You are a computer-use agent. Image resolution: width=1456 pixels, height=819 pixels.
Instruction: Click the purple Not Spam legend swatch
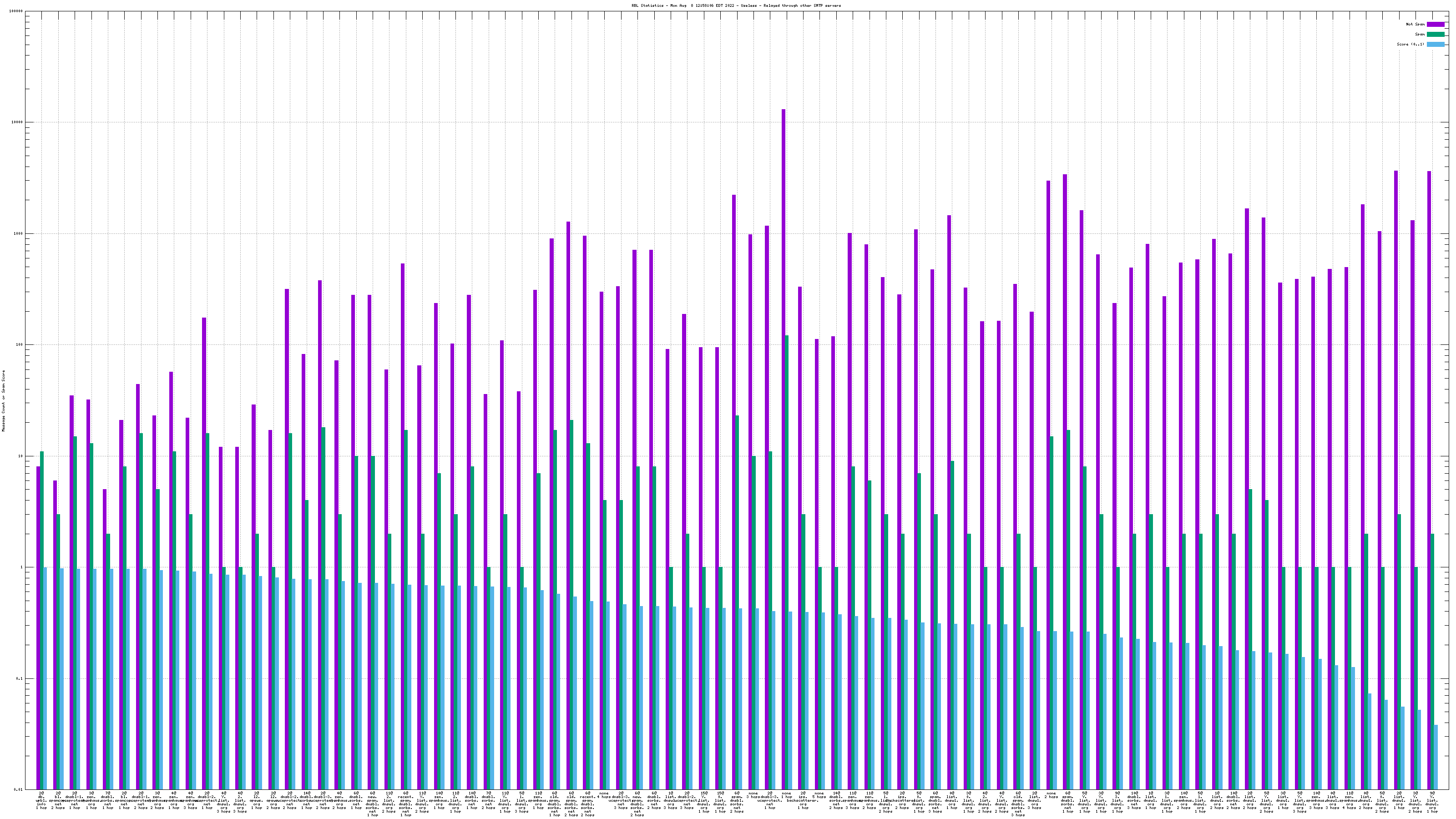pyautogui.click(x=1436, y=24)
